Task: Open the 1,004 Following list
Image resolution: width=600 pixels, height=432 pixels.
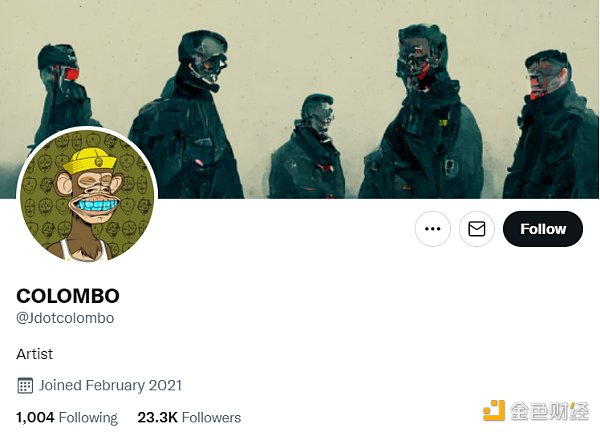Action: click(x=67, y=417)
